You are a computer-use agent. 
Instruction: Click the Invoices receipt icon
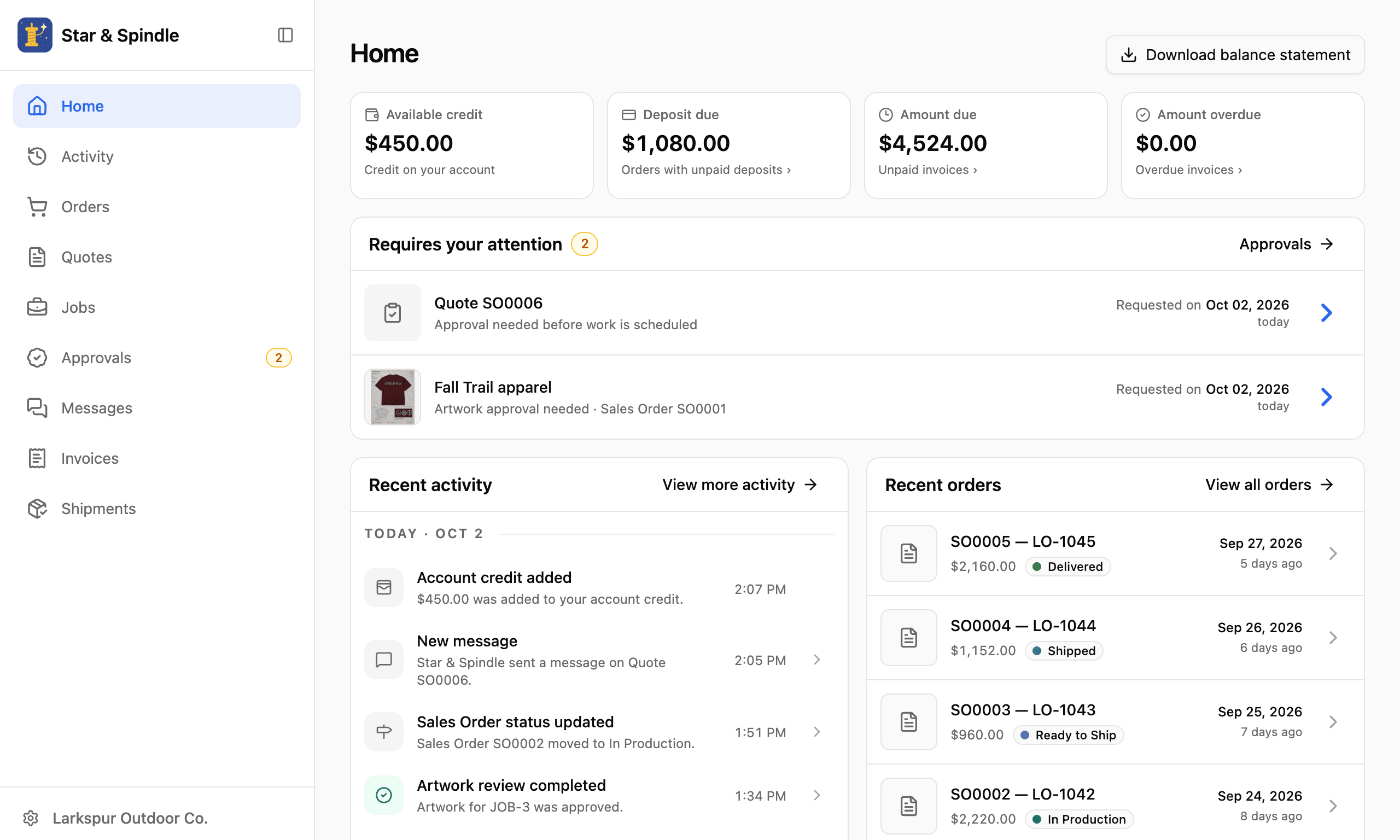pos(37,458)
